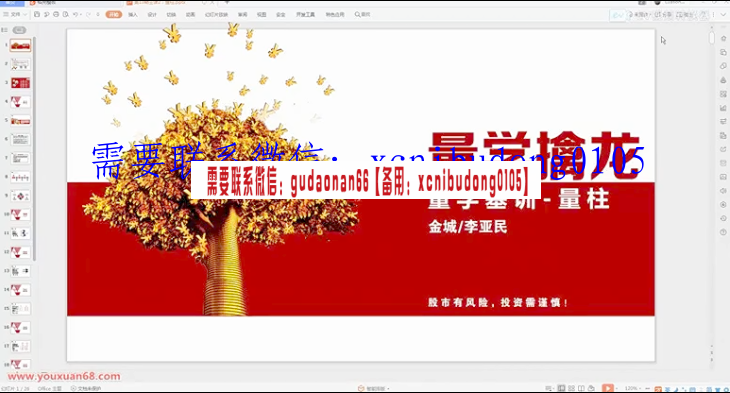Open the more options vertical dots

(x=713, y=15)
